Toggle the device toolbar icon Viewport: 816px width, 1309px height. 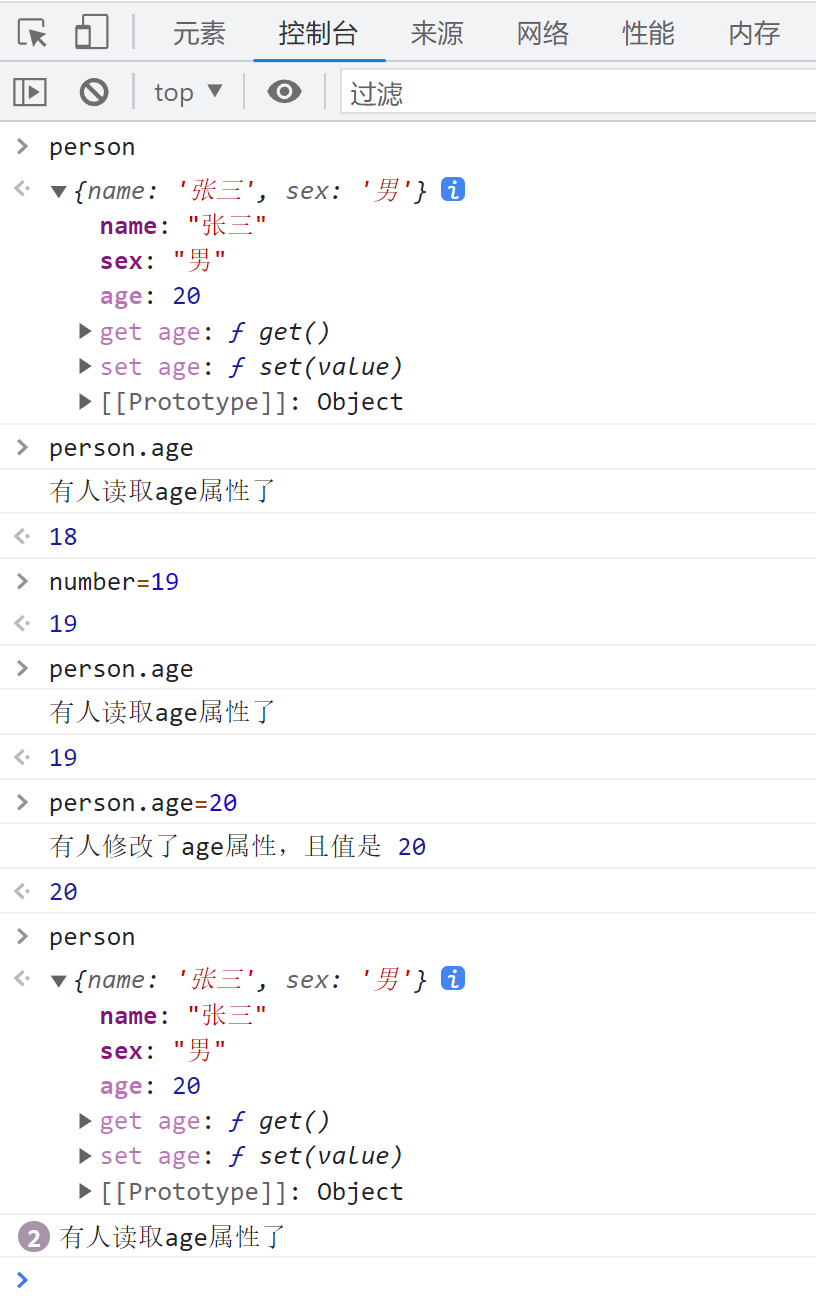(x=92, y=33)
